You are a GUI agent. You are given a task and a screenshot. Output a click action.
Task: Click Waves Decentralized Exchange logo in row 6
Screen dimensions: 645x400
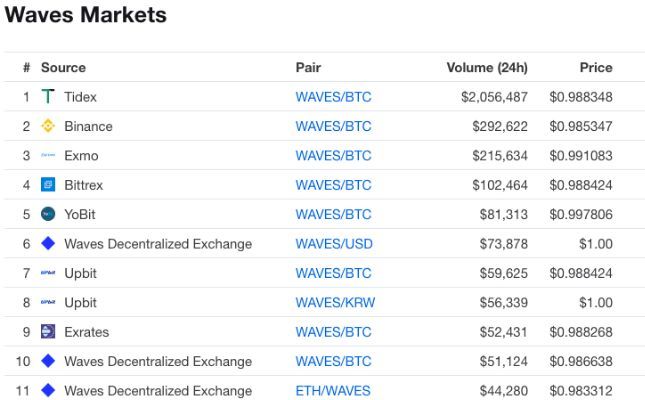coord(48,244)
